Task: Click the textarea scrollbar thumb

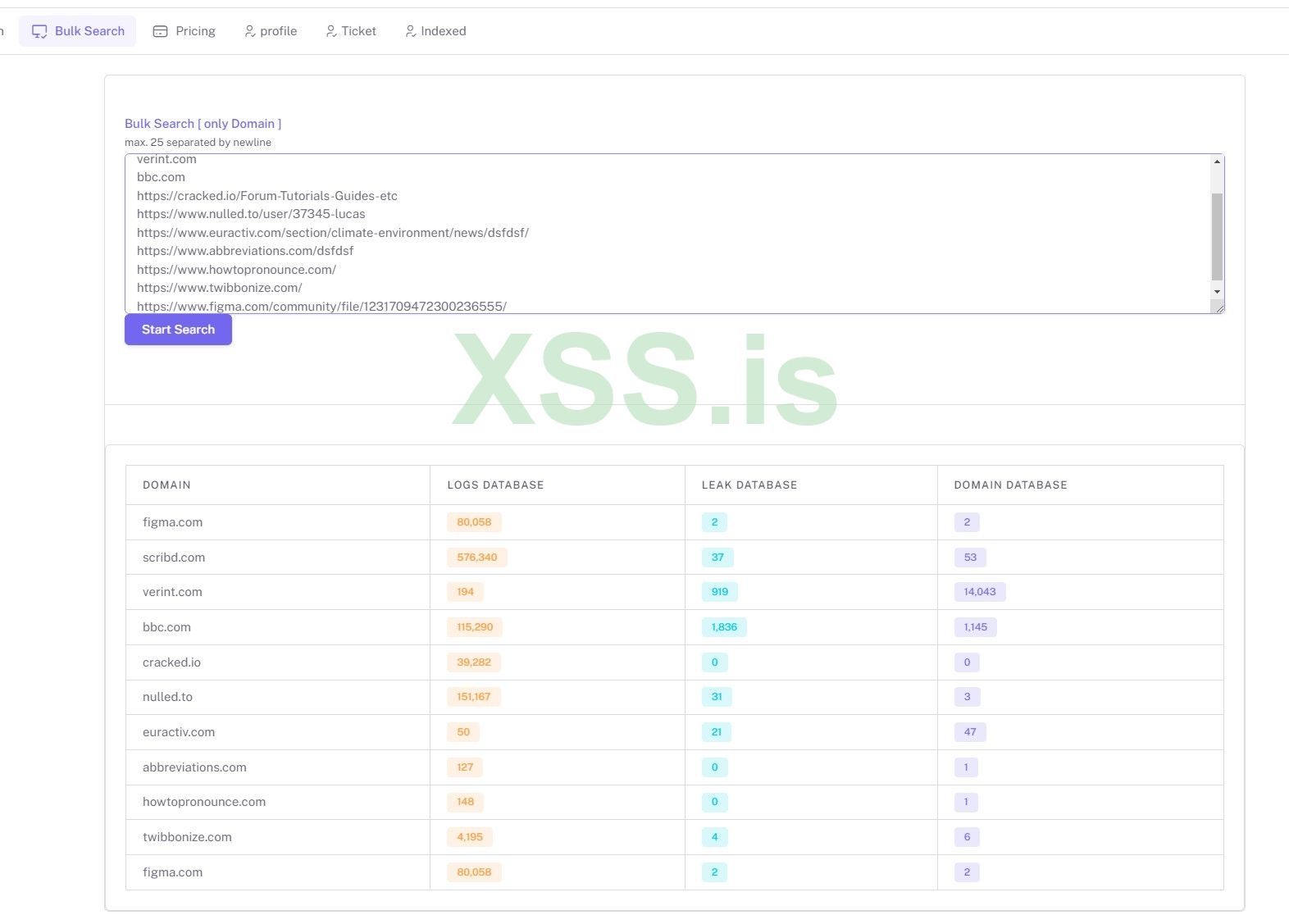Action: pyautogui.click(x=1217, y=237)
